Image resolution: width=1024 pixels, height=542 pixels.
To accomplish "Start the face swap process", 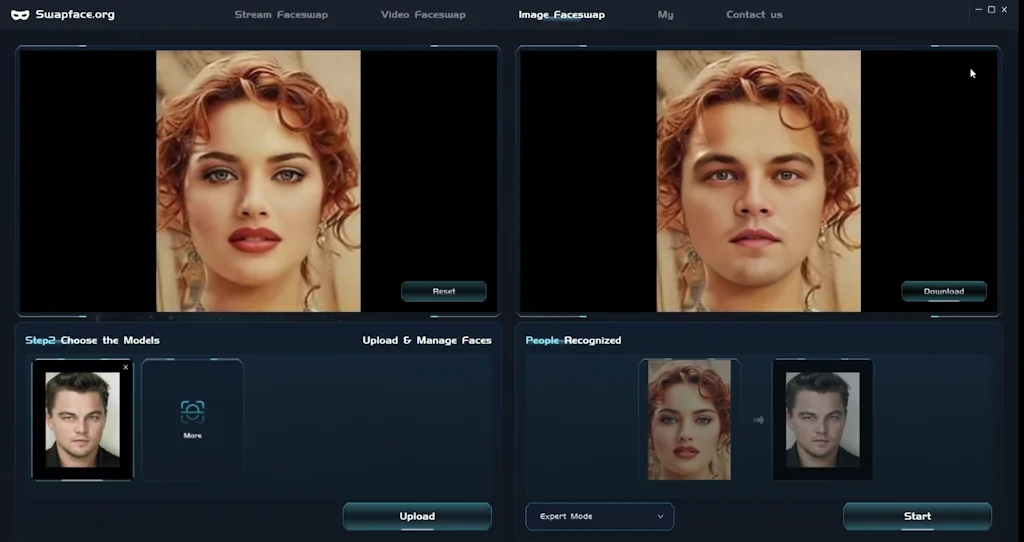I will tap(917, 516).
